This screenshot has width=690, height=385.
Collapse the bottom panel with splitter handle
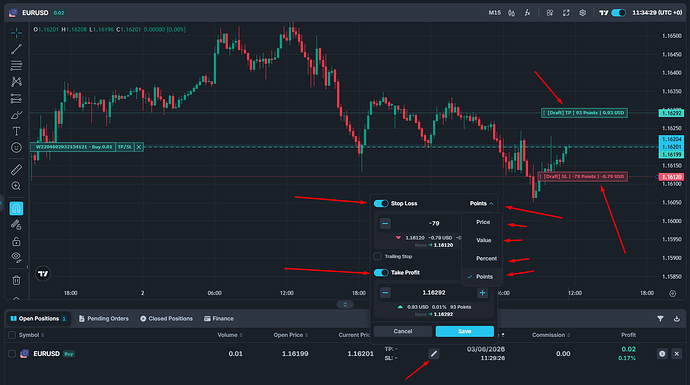[345, 304]
